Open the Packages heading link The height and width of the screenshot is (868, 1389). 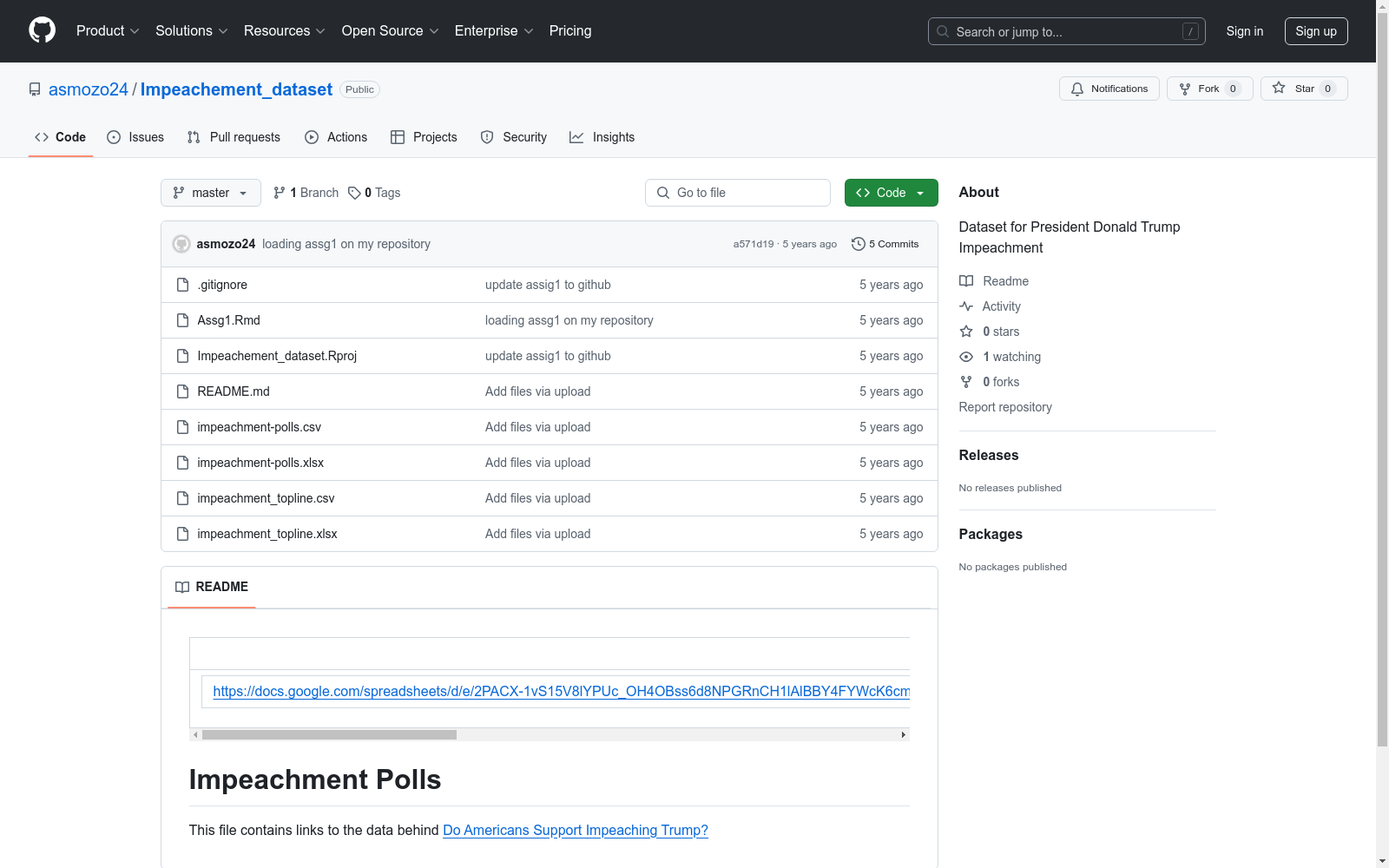[x=991, y=535]
